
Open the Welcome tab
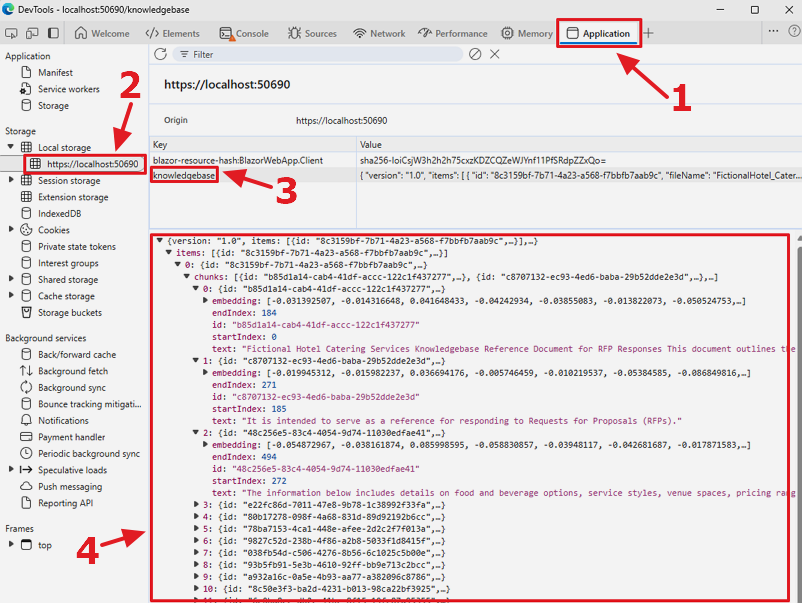point(102,33)
